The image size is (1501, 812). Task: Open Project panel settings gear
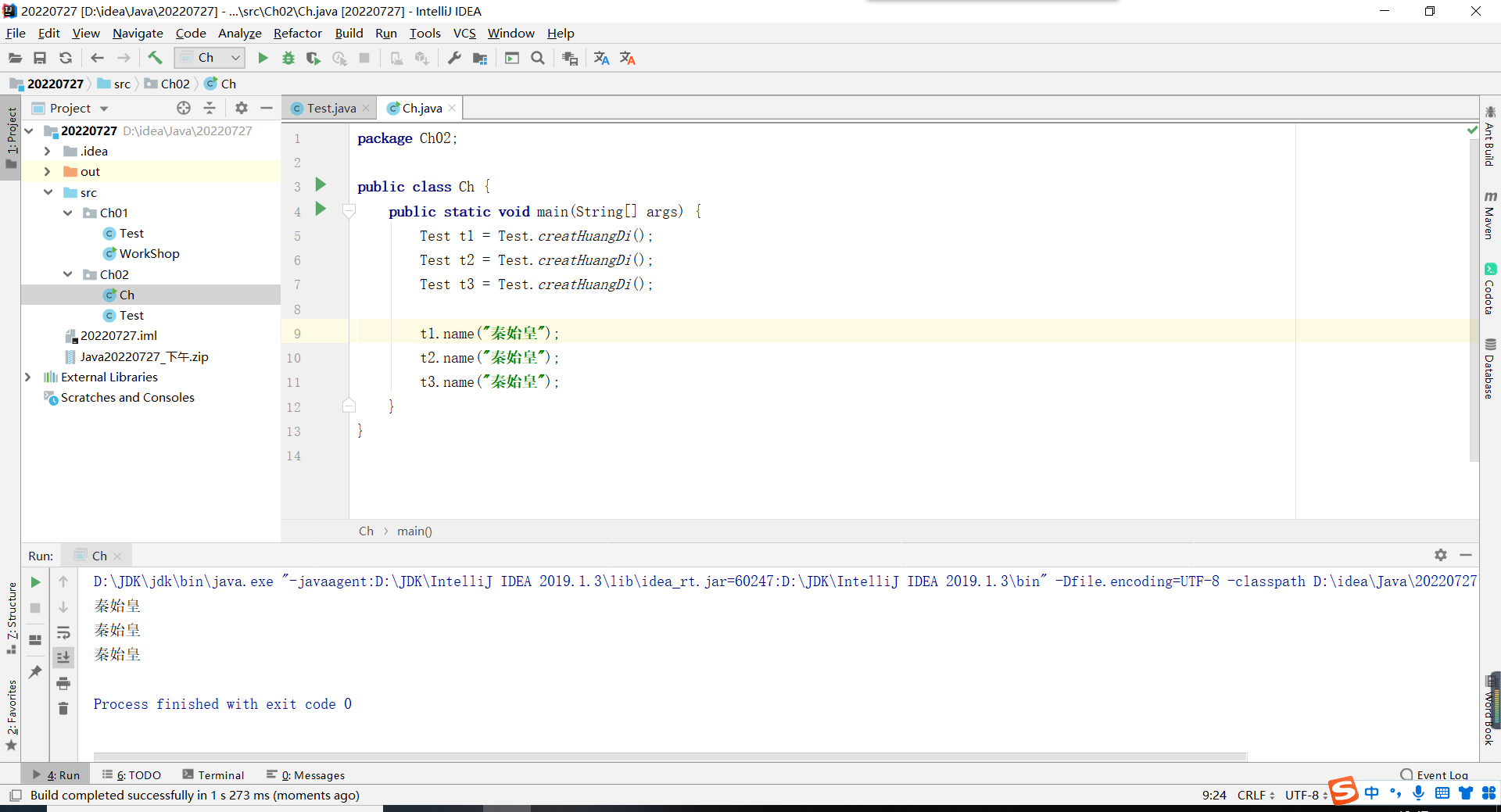pos(242,108)
